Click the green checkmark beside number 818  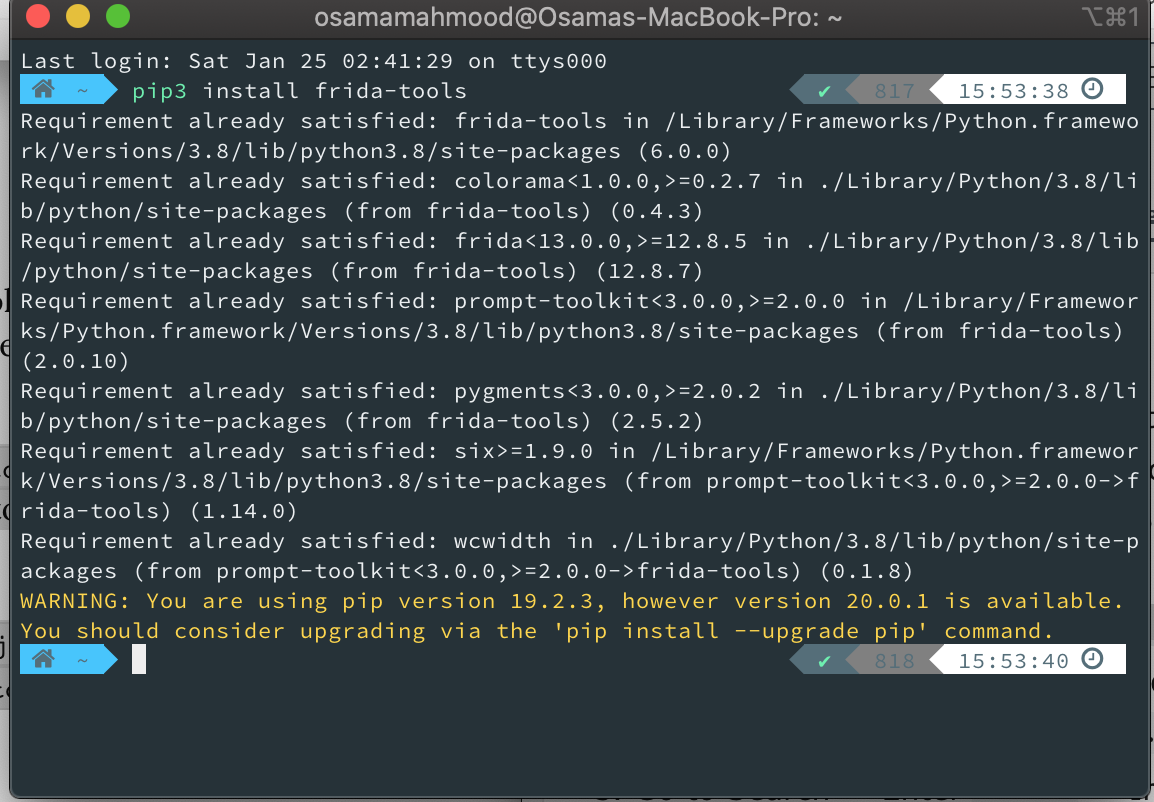824,661
